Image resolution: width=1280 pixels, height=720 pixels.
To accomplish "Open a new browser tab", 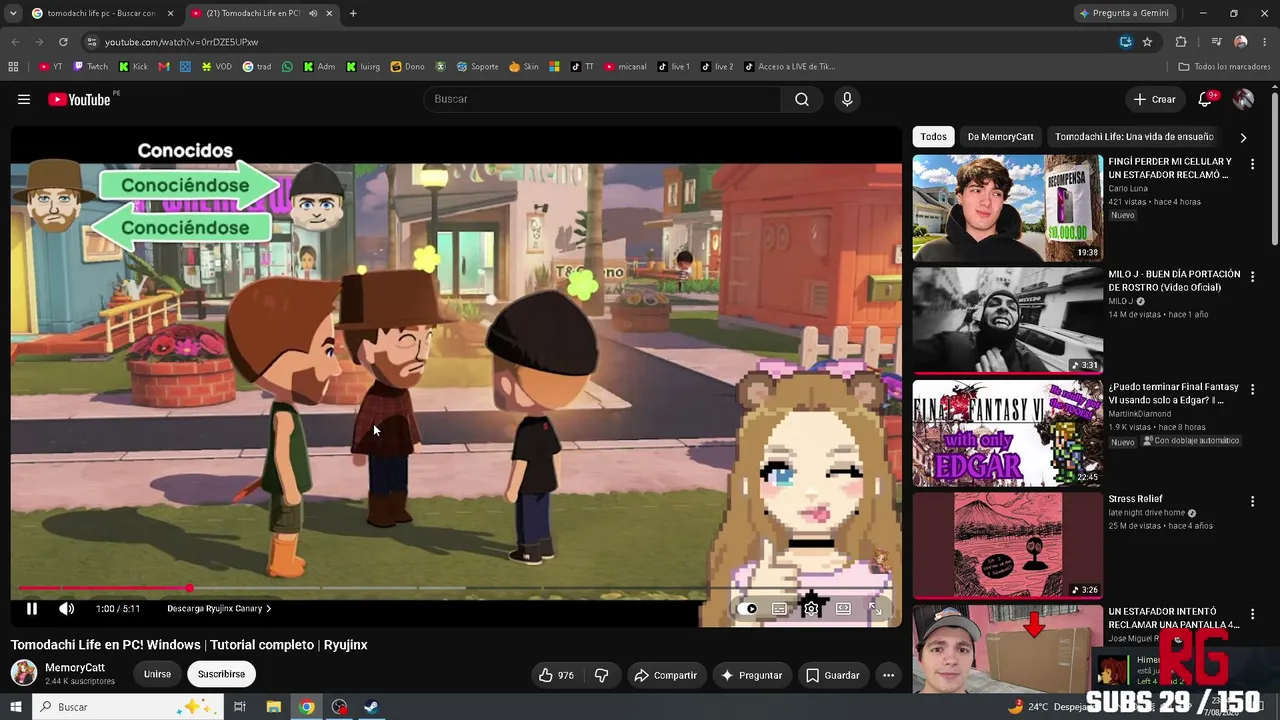I will pyautogui.click(x=353, y=13).
